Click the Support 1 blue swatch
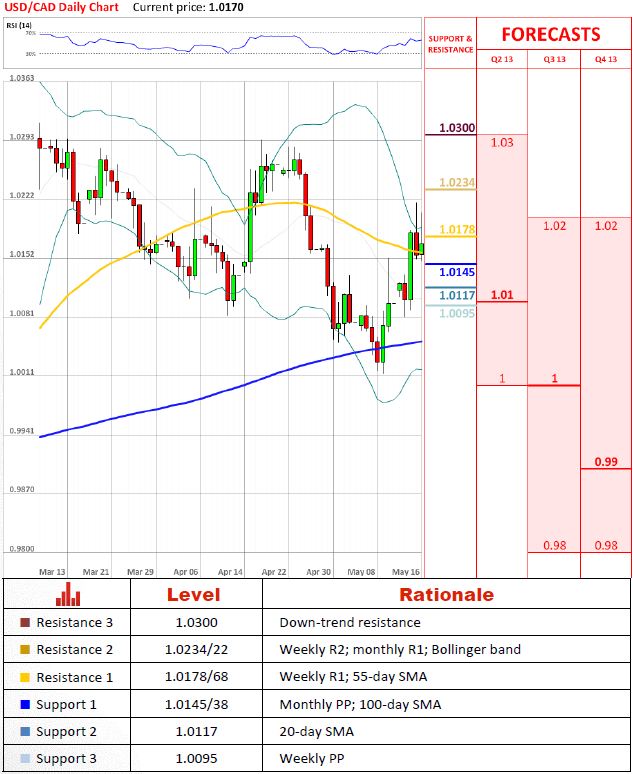Viewport: 633px width, 774px height. [x=25, y=704]
